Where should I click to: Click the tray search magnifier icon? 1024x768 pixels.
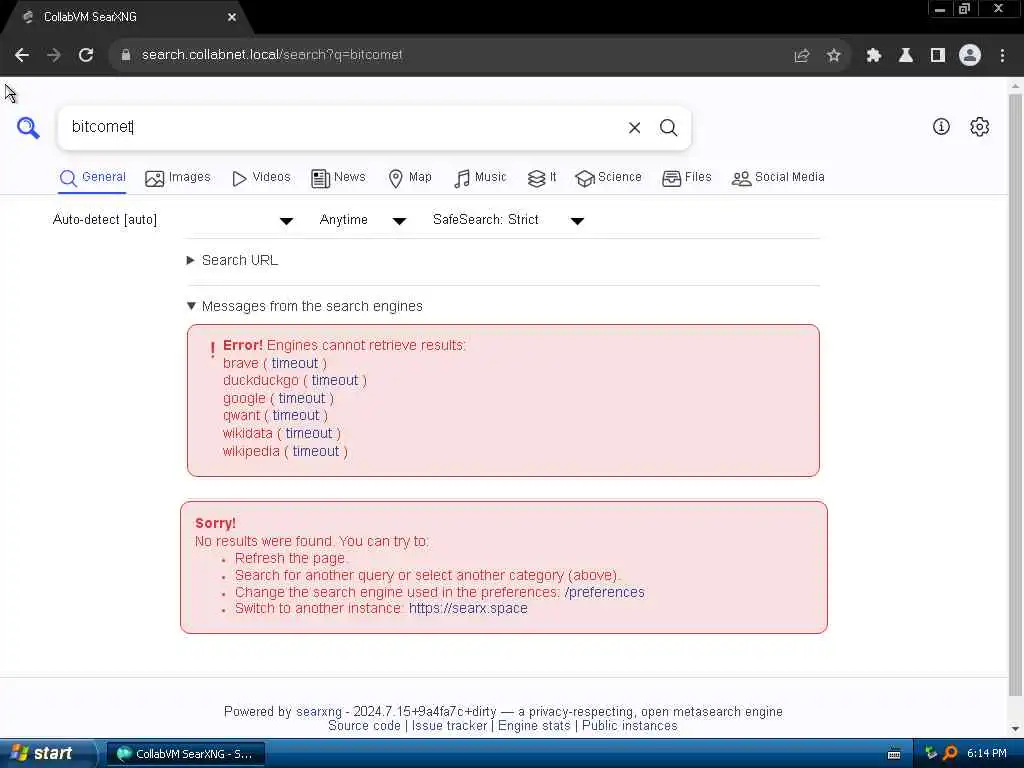(x=950, y=753)
